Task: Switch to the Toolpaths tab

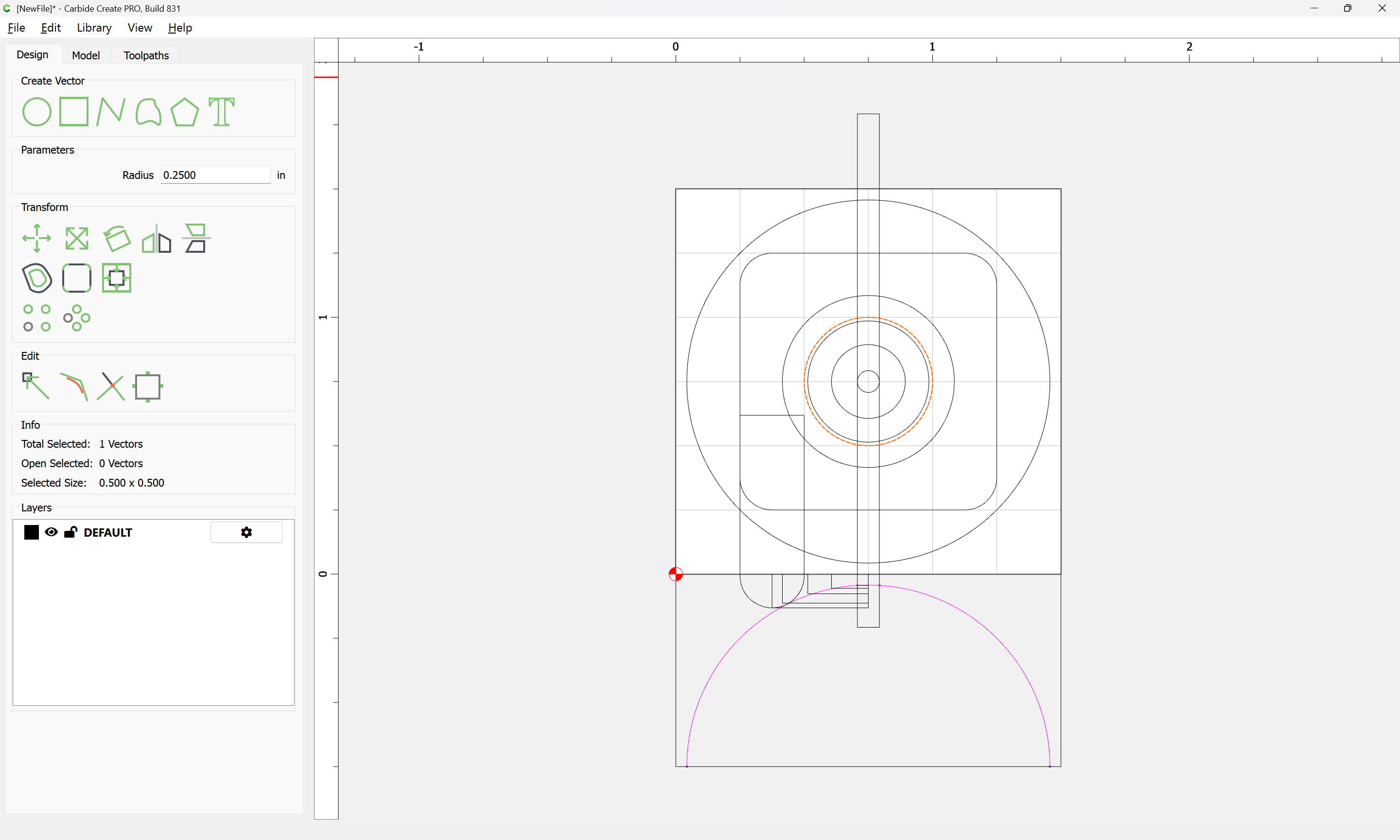Action: 146,55
